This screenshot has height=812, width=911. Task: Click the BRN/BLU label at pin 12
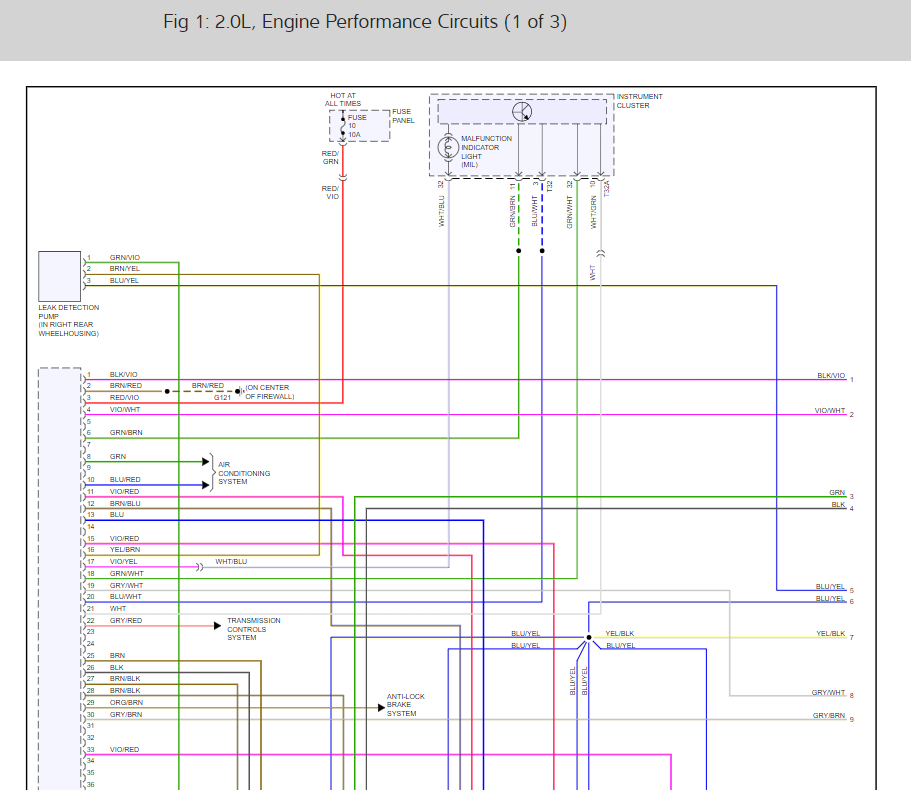click(125, 504)
